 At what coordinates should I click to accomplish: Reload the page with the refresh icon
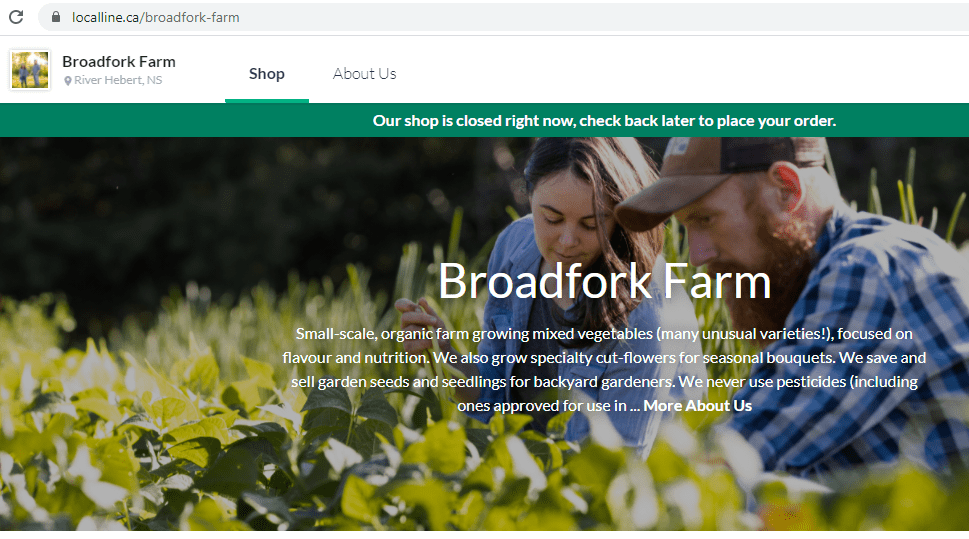(16, 17)
